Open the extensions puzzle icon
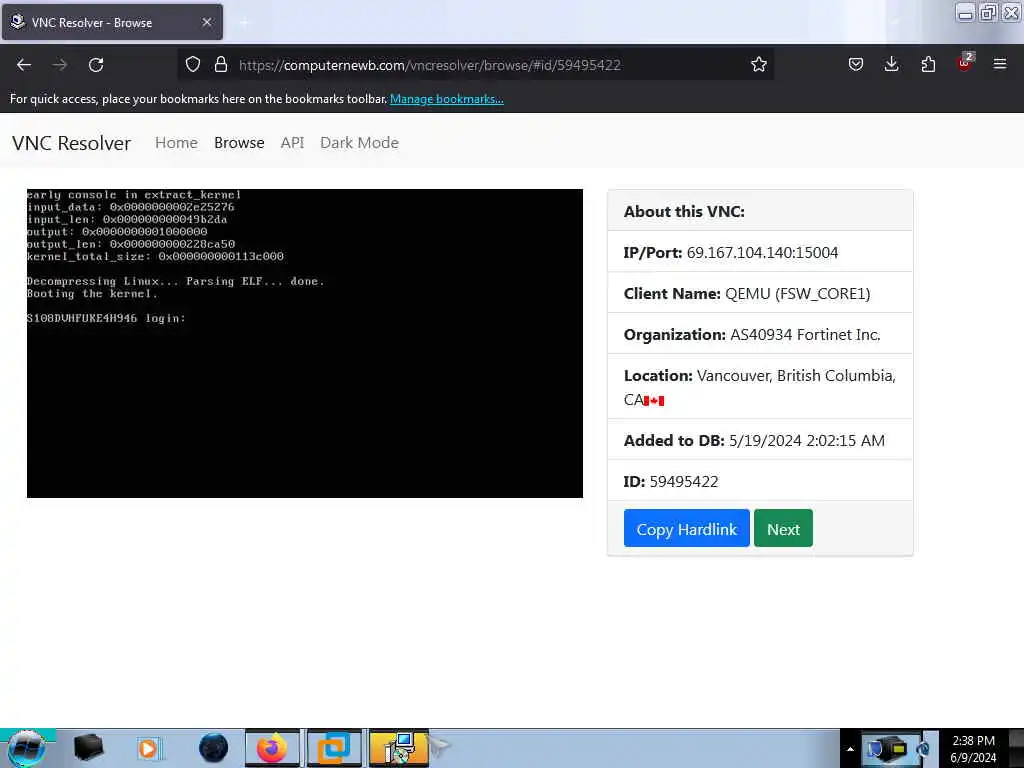Viewport: 1024px width, 768px height. click(928, 65)
